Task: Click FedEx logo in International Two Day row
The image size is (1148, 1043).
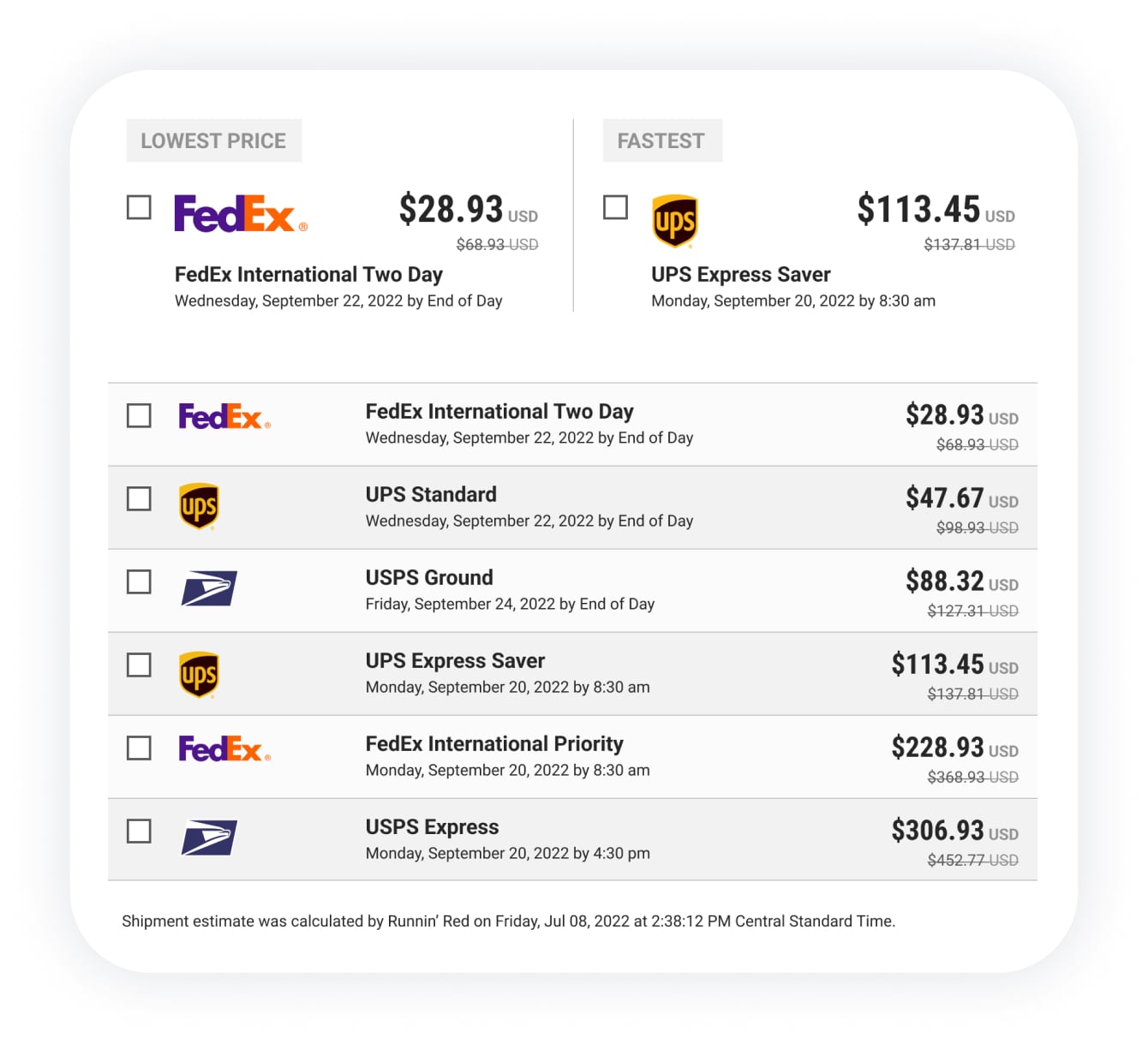Action: click(224, 416)
